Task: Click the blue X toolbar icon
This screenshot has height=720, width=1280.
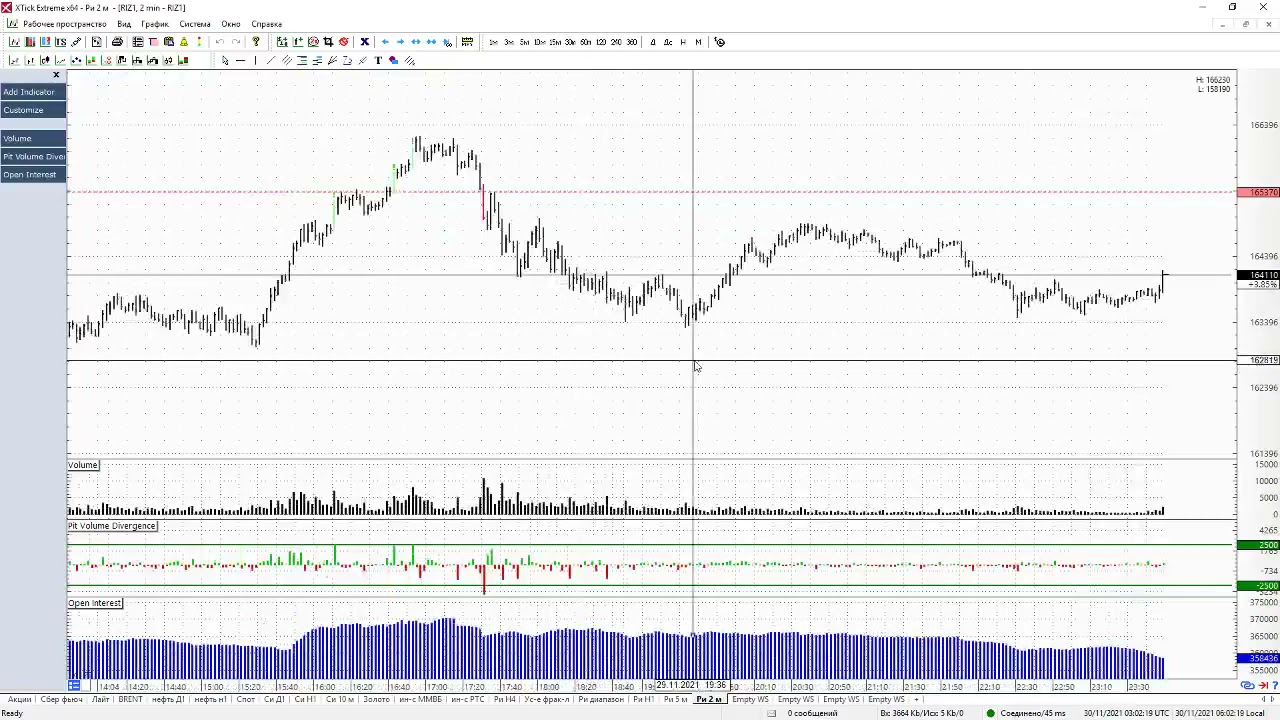Action: (364, 42)
